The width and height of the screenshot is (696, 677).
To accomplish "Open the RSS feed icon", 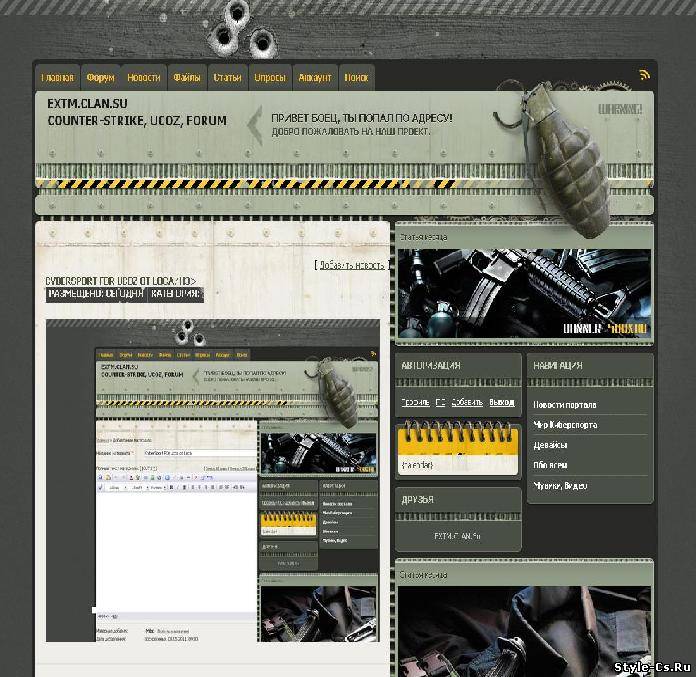I will (645, 75).
